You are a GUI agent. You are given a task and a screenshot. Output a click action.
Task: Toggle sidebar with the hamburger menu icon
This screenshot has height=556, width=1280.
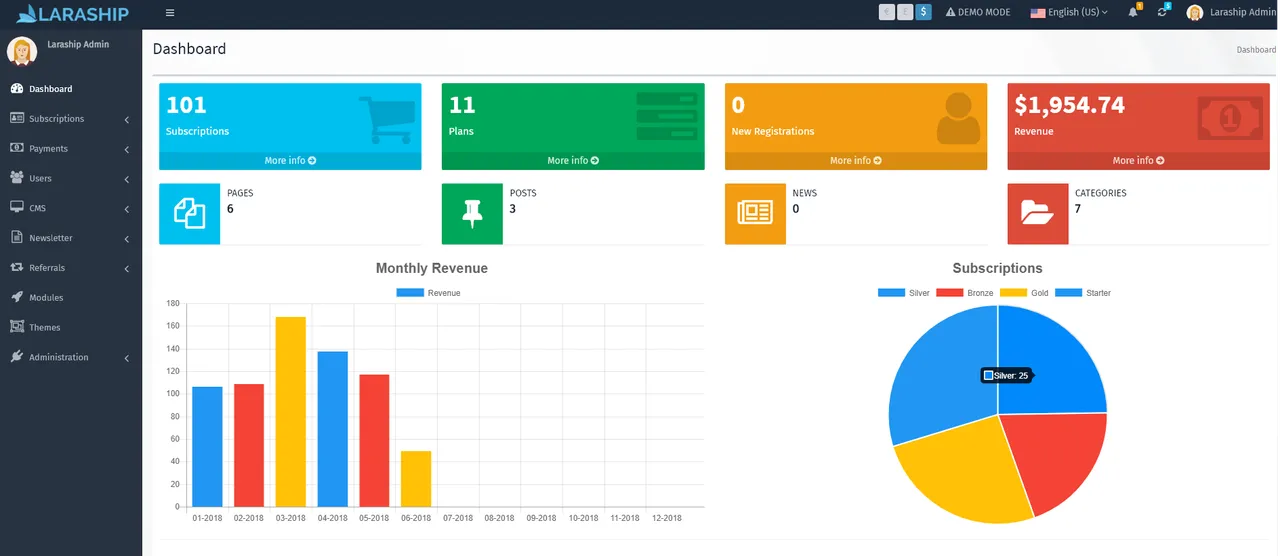tap(170, 13)
